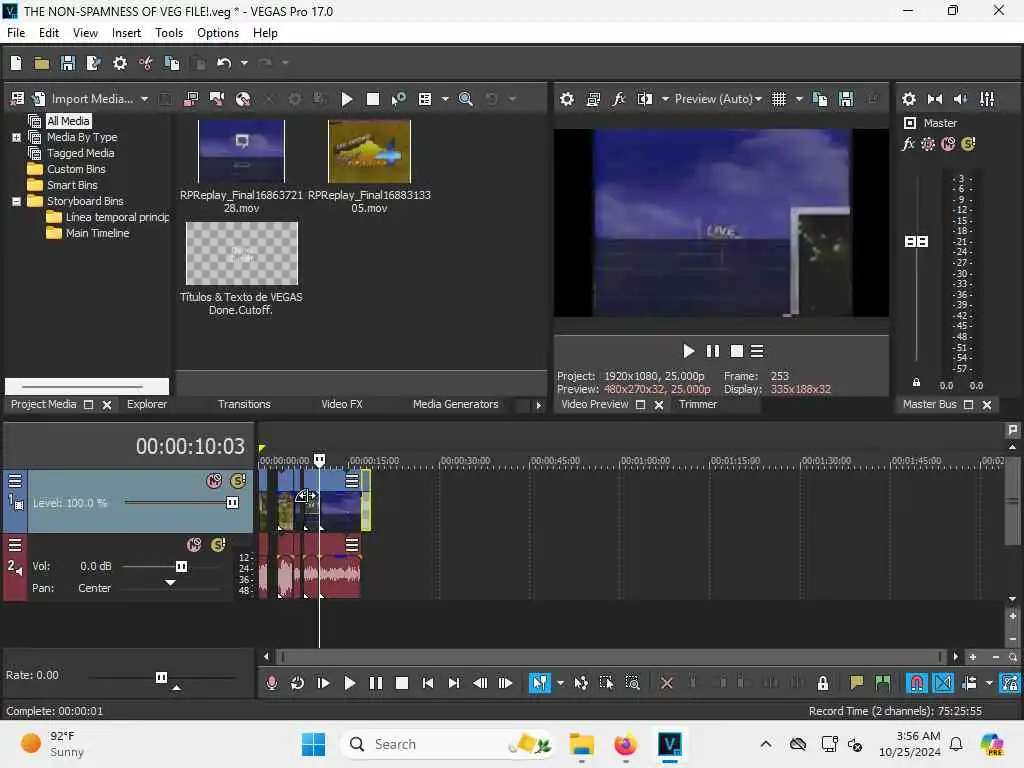
Task: Play in the Video Preview transport
Action: tap(688, 351)
